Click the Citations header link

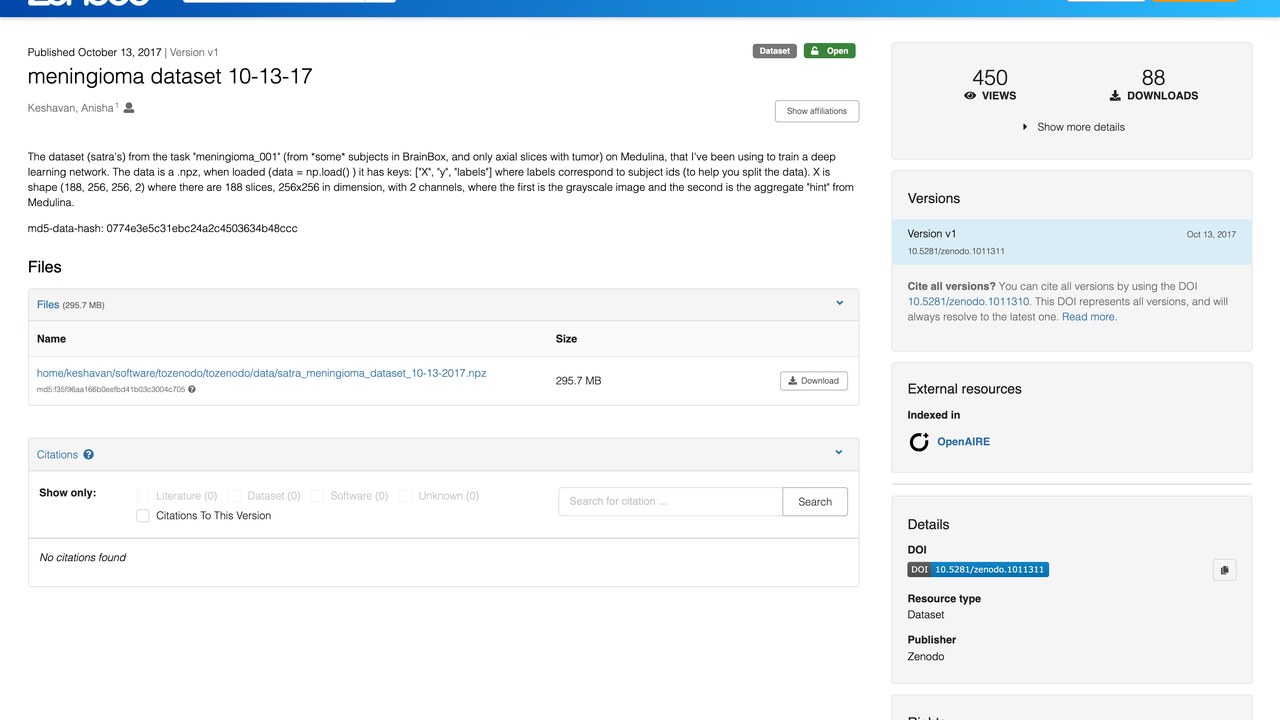coord(57,455)
